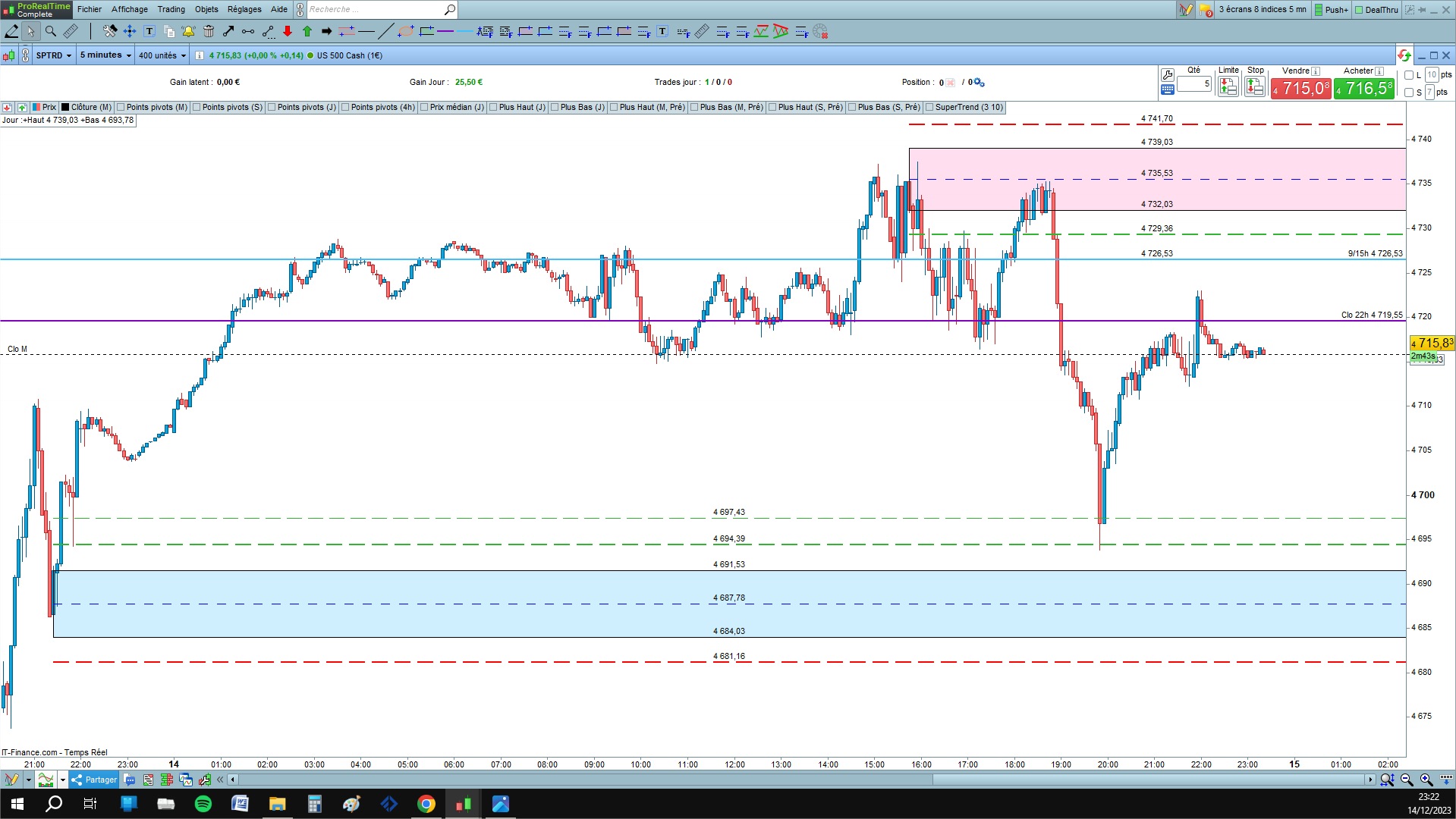
Task: Open the 5 minutes timeframe dropdown
Action: pos(105,55)
